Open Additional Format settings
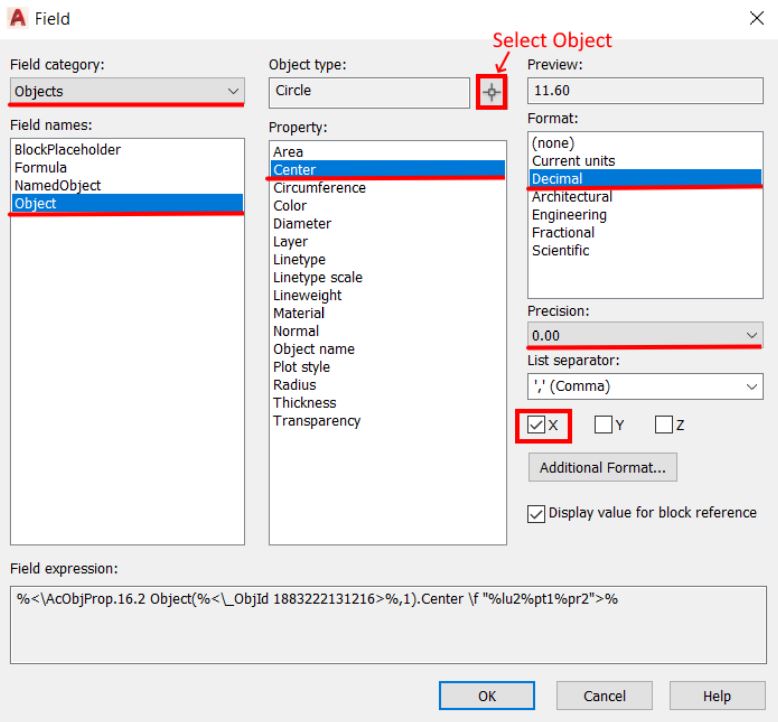The image size is (778, 722). click(602, 467)
